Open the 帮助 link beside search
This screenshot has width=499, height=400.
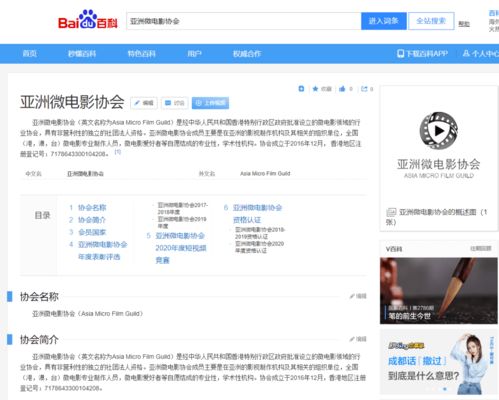point(464,24)
